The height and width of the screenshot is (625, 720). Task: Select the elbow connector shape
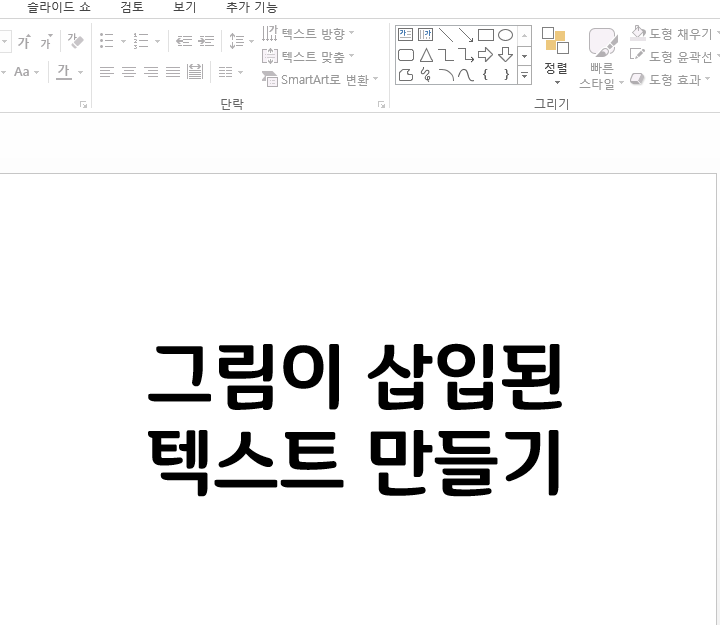pyautogui.click(x=446, y=55)
